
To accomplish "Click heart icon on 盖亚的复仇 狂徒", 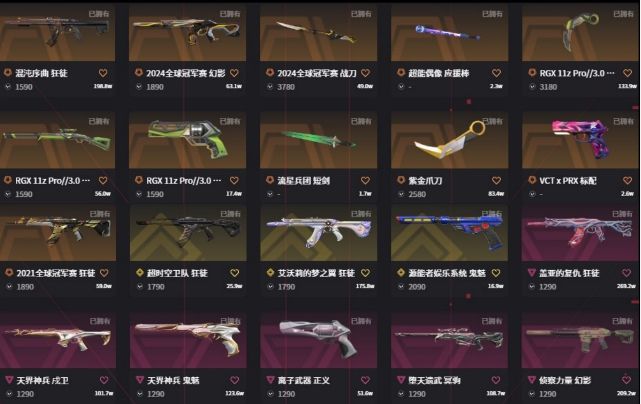I will [627, 273].
